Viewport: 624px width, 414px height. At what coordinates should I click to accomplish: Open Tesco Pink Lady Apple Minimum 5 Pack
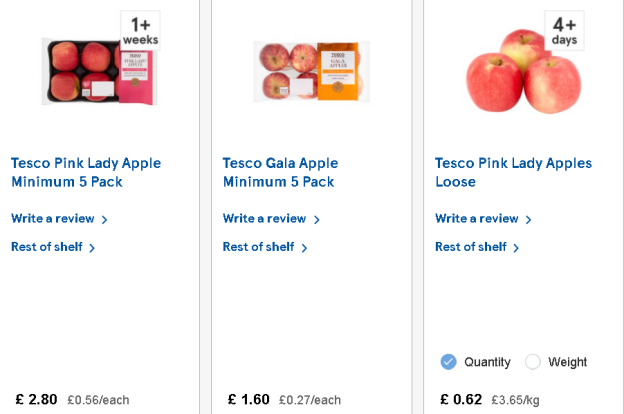(86, 172)
